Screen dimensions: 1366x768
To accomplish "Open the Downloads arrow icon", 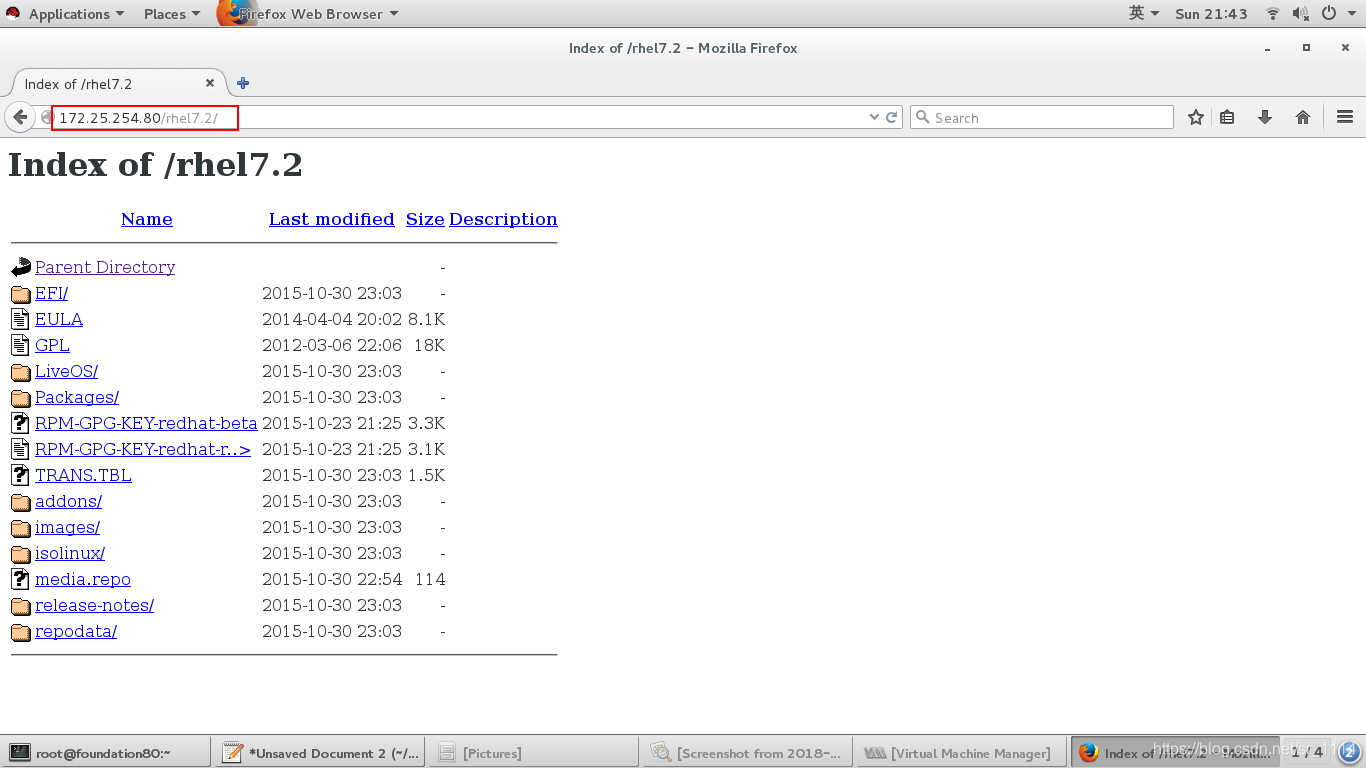I will tap(1265, 117).
